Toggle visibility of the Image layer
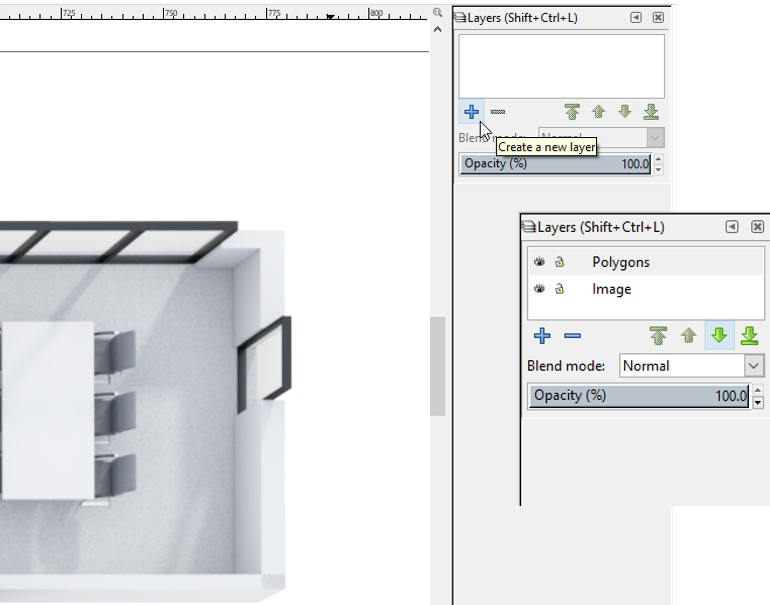Image resolution: width=770 pixels, height=605 pixels. tap(539, 289)
